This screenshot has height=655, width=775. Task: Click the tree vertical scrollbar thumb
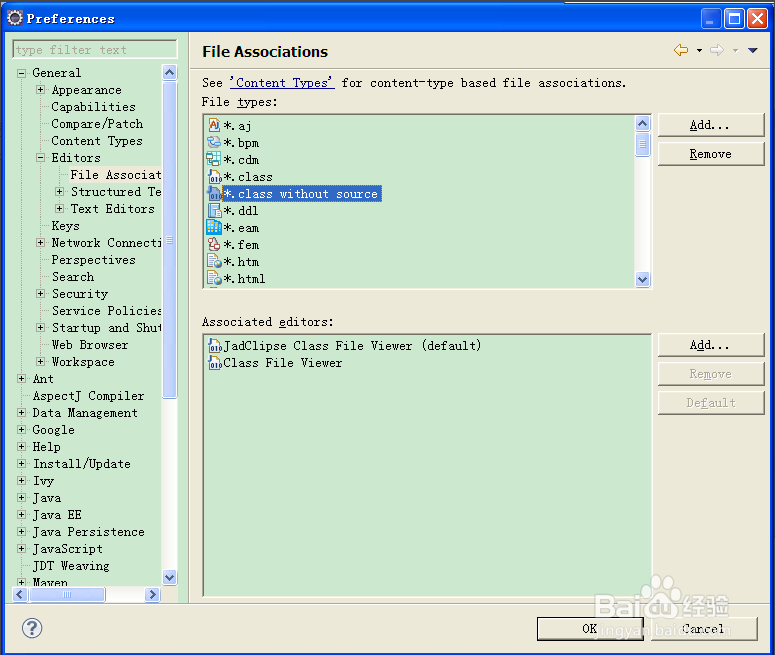[170, 240]
